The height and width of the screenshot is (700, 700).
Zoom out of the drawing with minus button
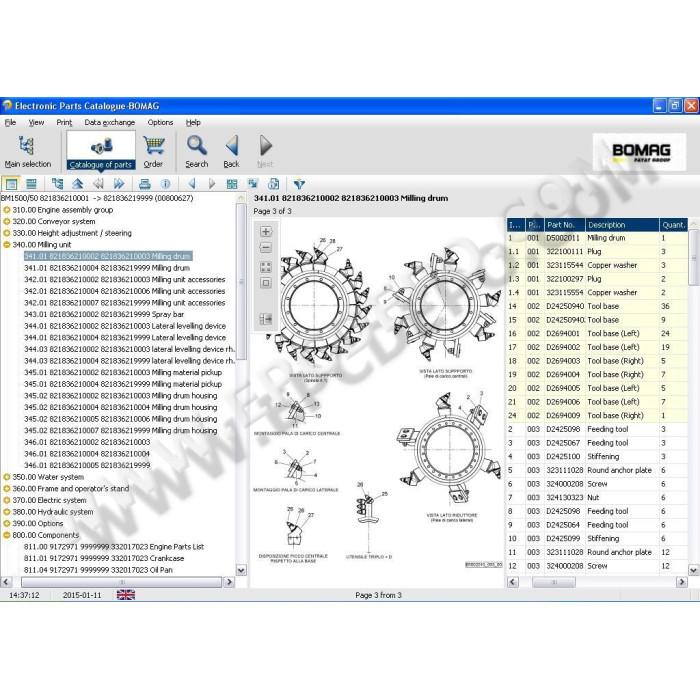266,248
